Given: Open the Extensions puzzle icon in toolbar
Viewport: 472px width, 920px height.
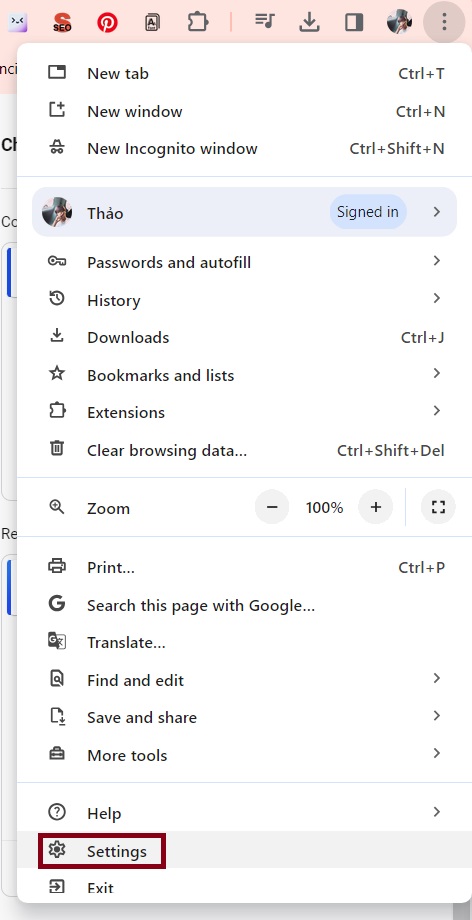Looking at the screenshot, I should pyautogui.click(x=198, y=23).
